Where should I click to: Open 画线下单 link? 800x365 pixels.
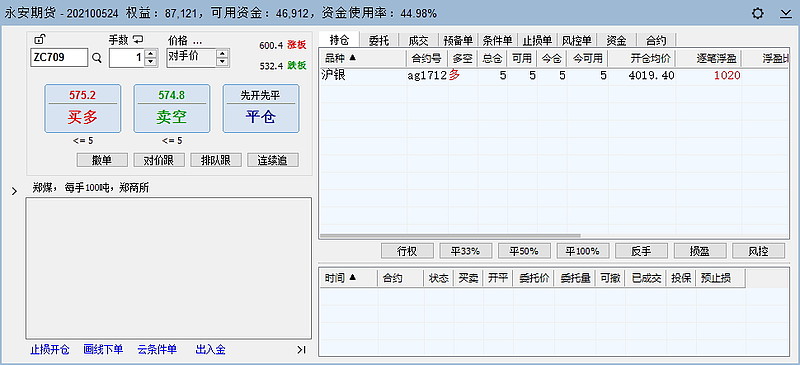tap(104, 350)
